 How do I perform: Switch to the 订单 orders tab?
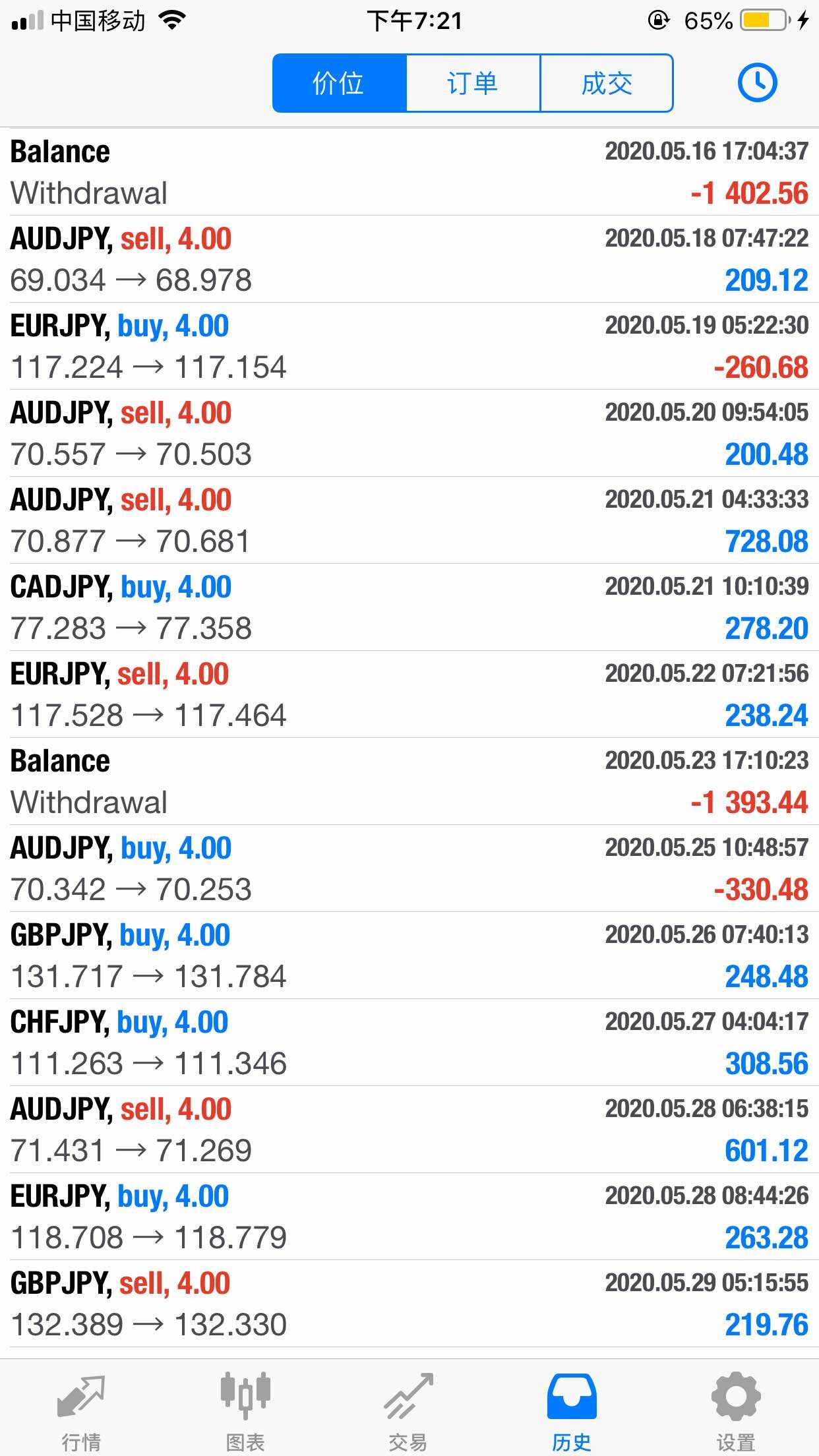473,83
